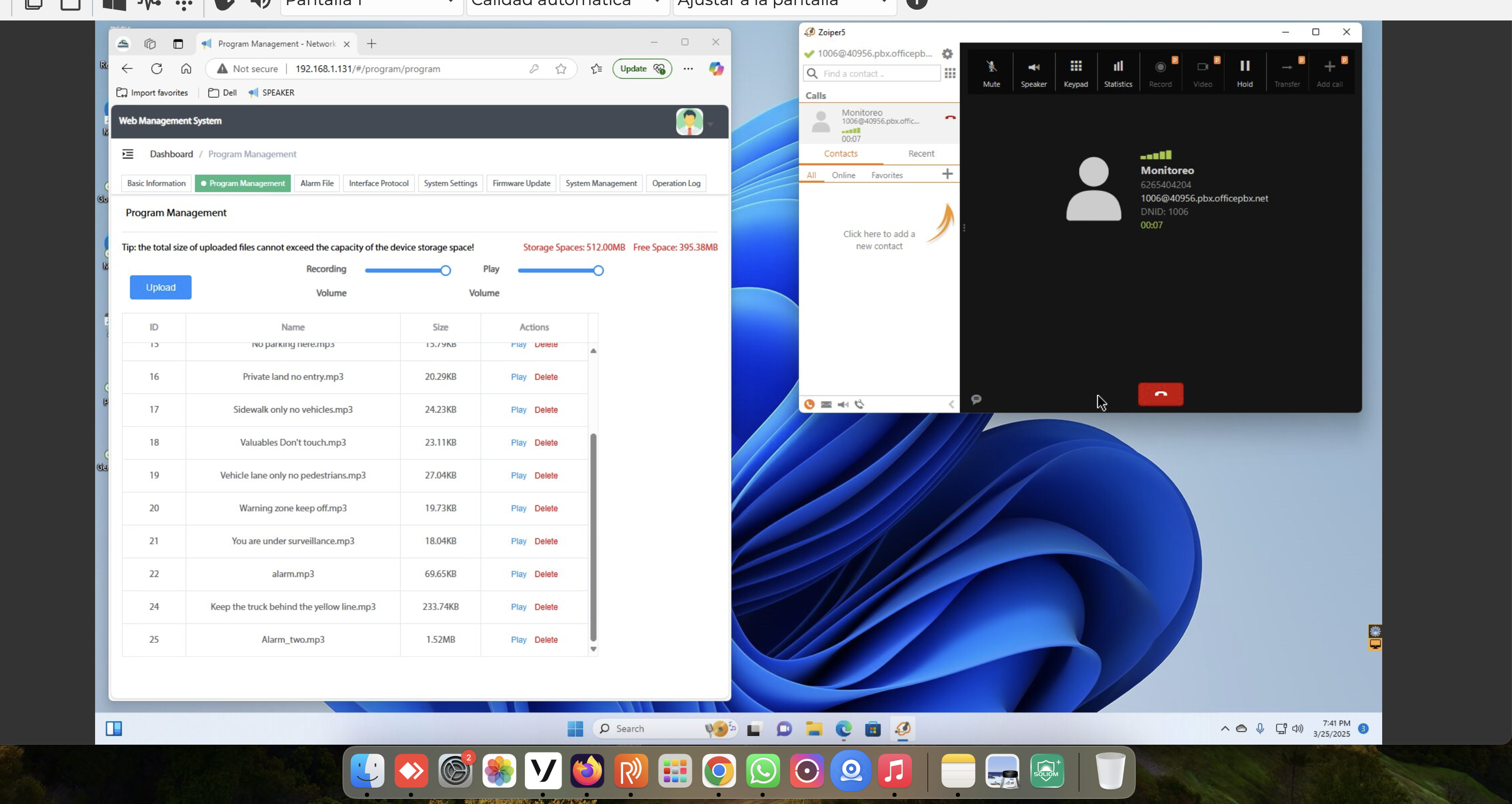This screenshot has width=1512, height=804.
Task: Start Record in Zoiper call toolbar
Action: point(1160,73)
